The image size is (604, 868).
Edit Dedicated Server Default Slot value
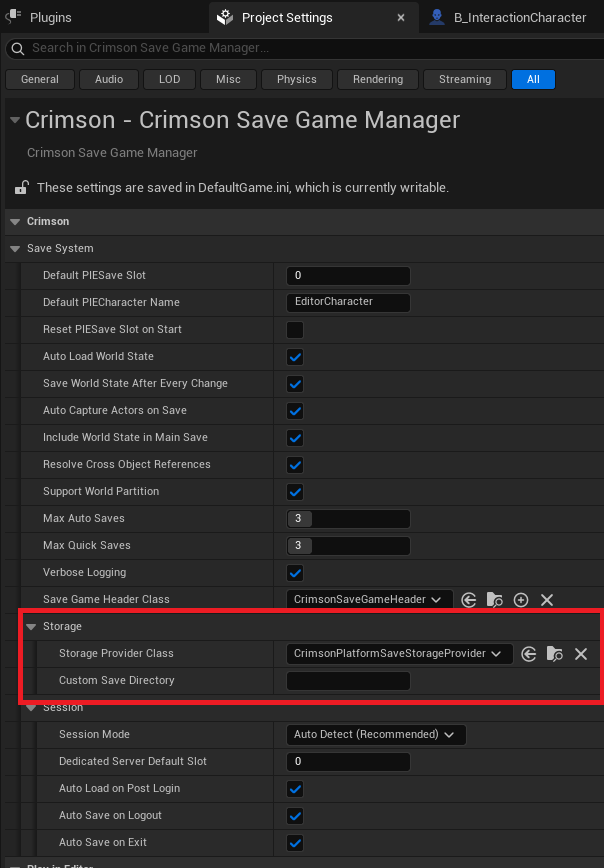coord(348,762)
